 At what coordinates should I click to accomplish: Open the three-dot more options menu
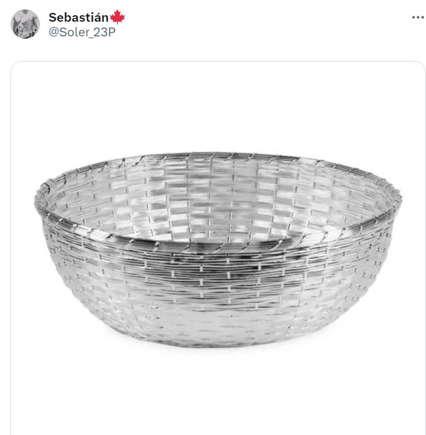click(417, 17)
